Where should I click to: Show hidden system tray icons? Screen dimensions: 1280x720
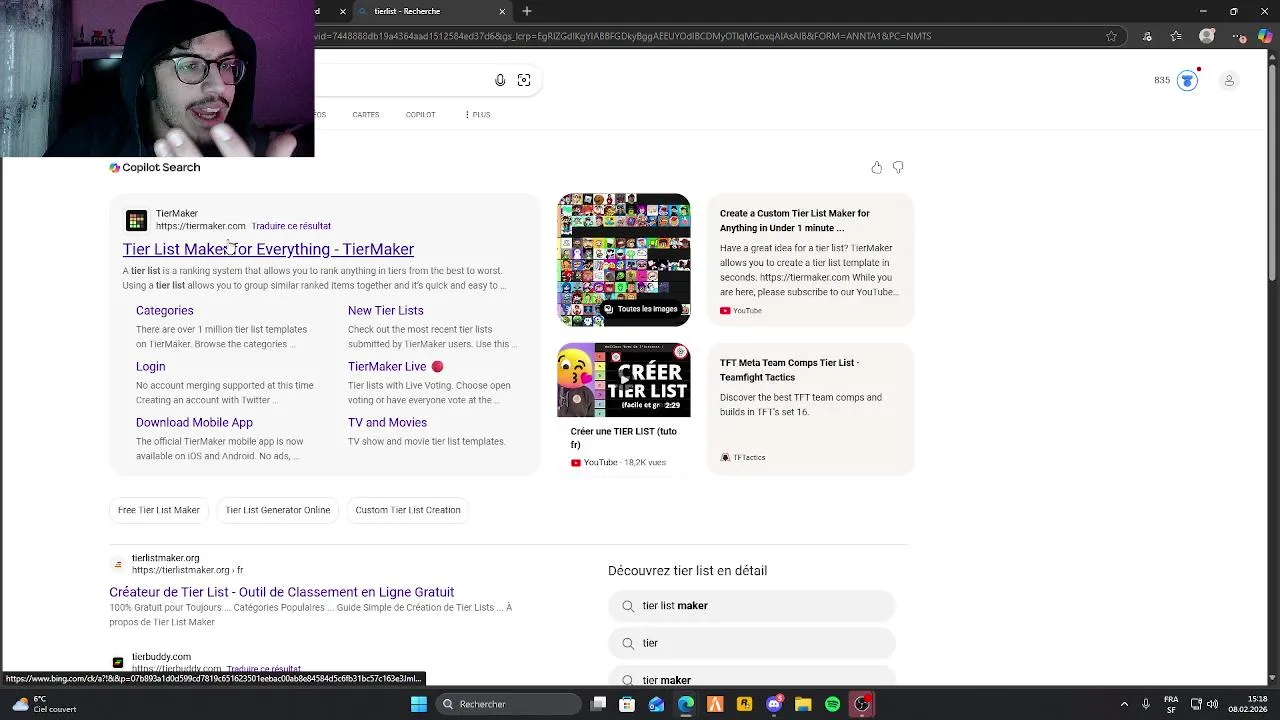coord(1124,704)
